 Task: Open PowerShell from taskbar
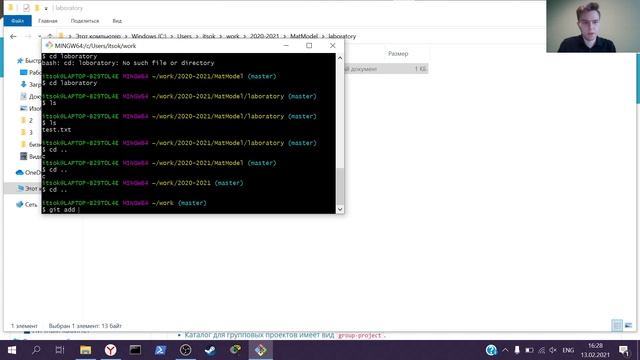coord(160,350)
